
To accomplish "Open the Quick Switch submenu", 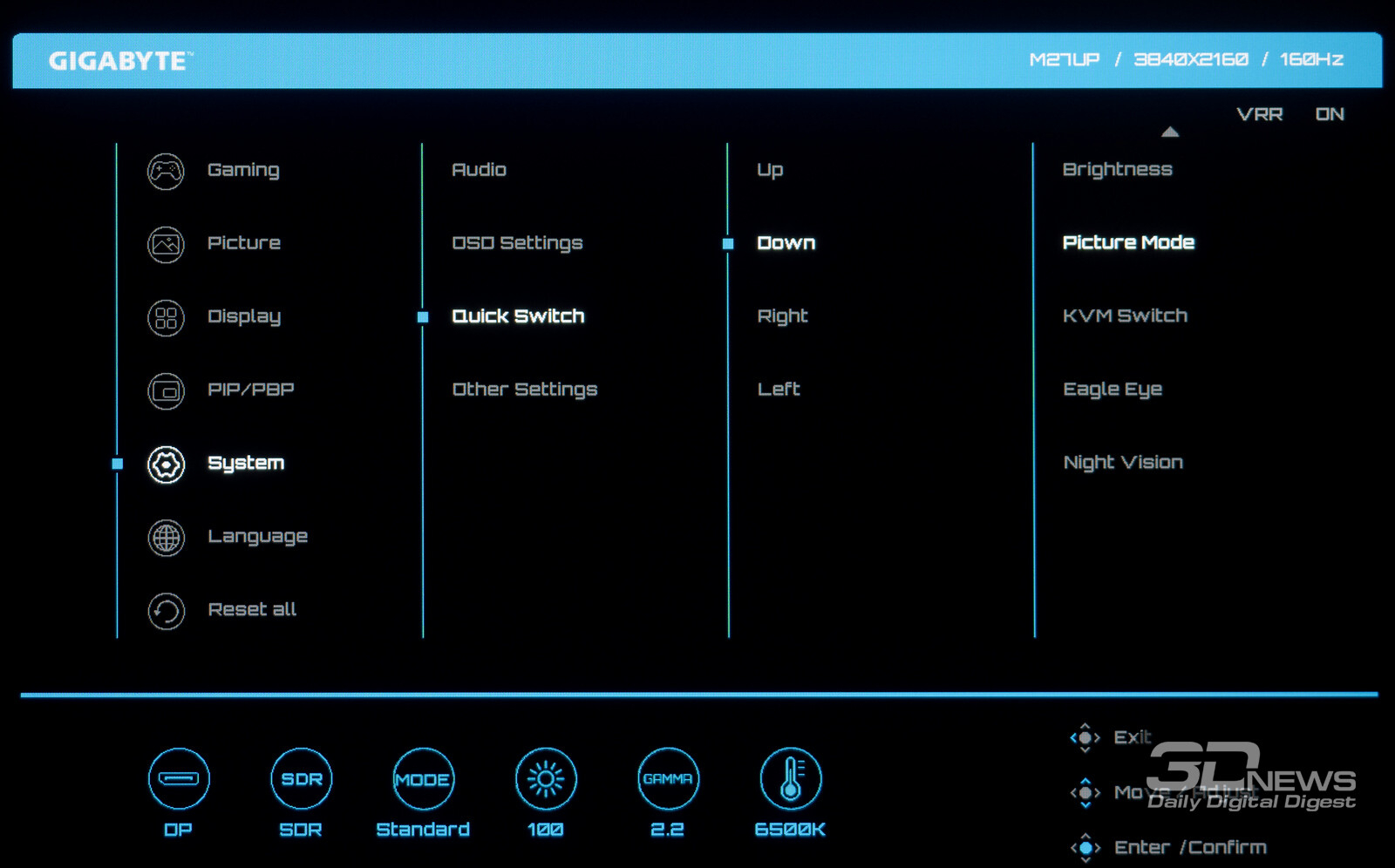I will click(518, 316).
